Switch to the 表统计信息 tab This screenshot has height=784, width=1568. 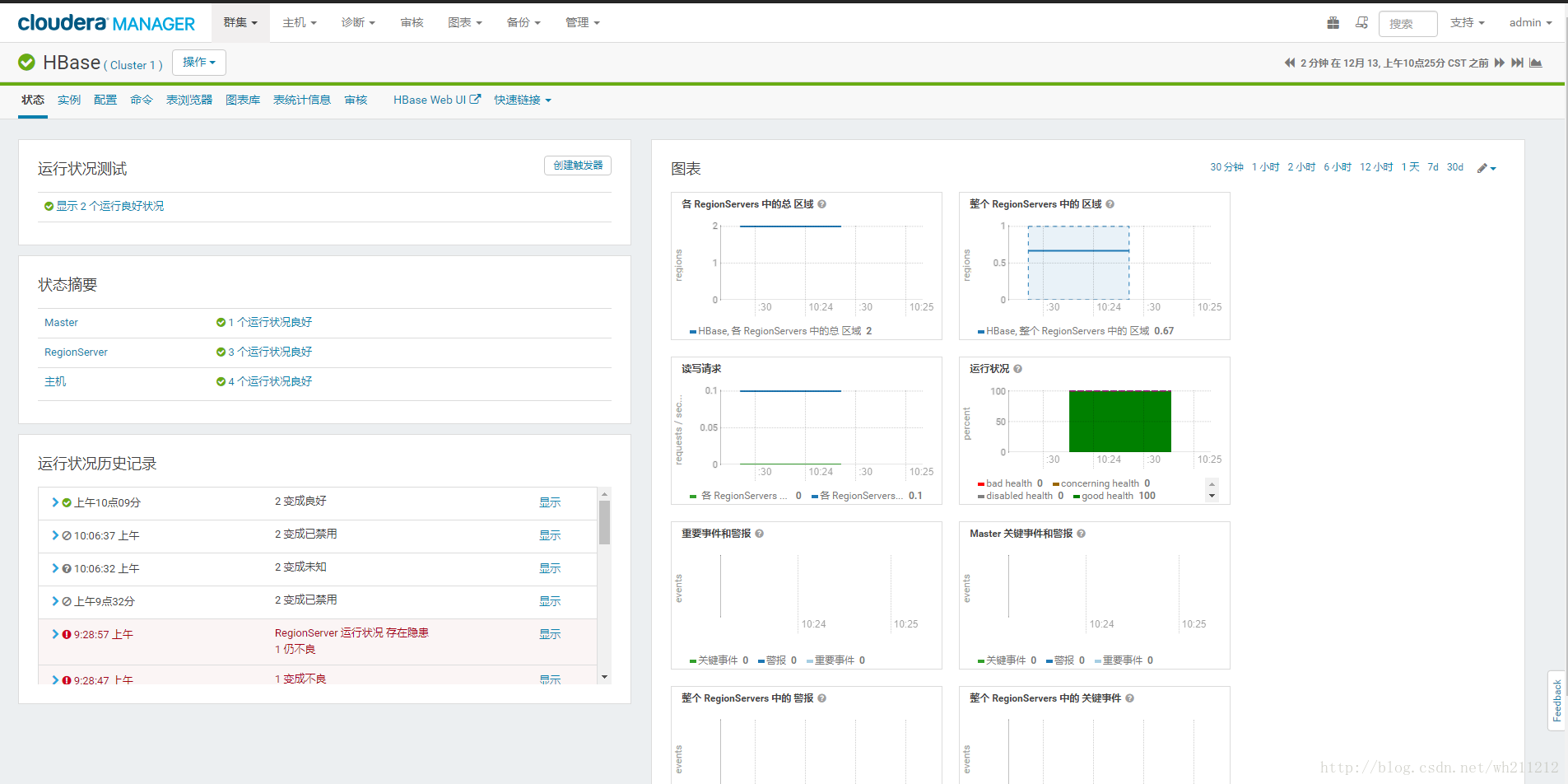(302, 100)
